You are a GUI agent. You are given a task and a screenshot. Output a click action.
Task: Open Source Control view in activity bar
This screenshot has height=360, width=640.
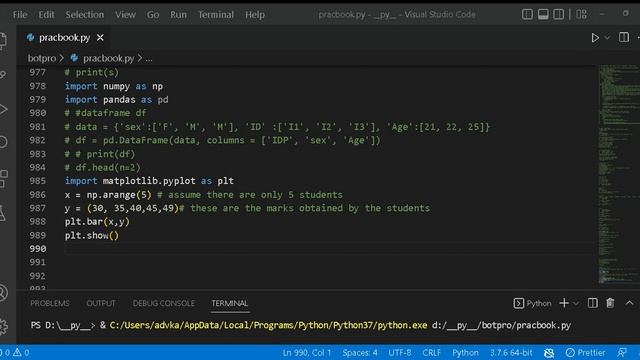(2, 75)
